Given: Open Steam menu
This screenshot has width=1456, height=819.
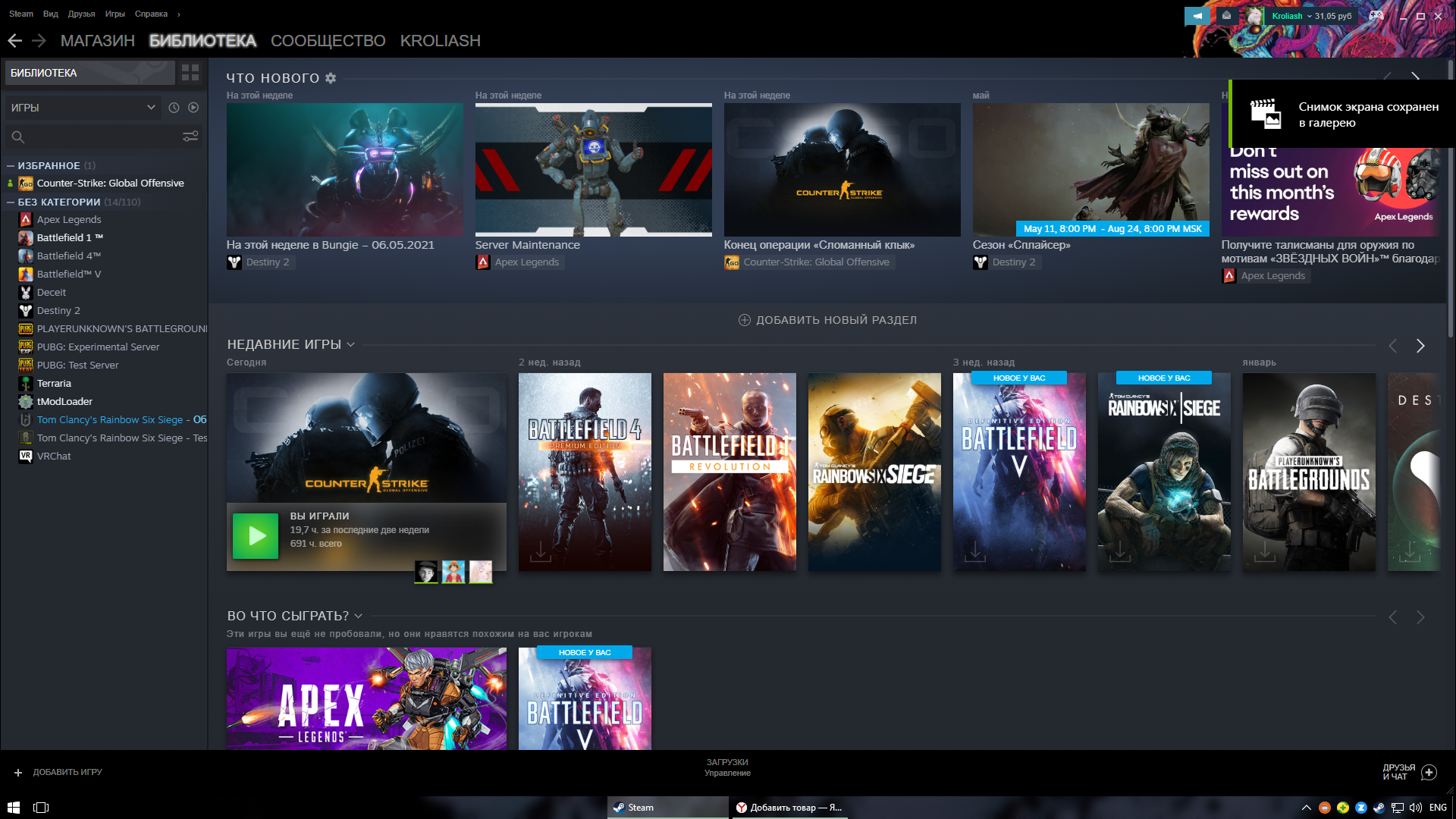Looking at the screenshot, I should [x=21, y=14].
